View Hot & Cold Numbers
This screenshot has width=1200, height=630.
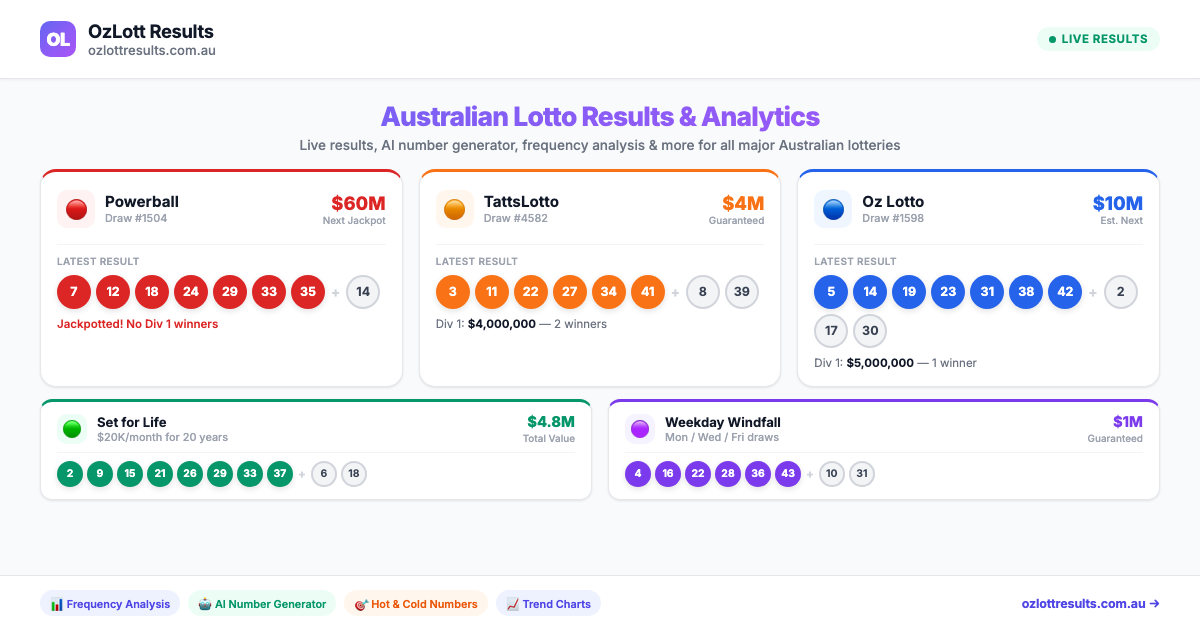click(415, 604)
